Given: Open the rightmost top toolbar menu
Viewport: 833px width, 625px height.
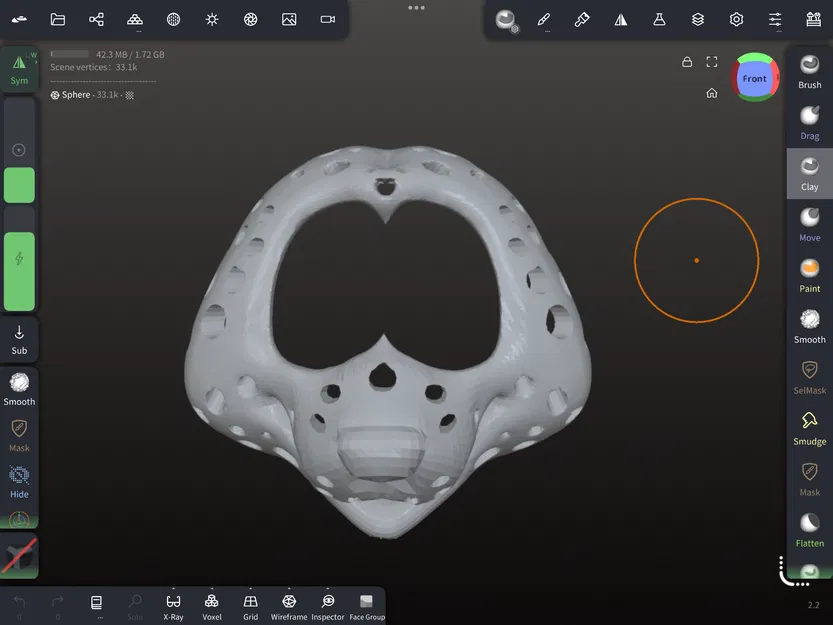Looking at the screenshot, I should point(814,20).
